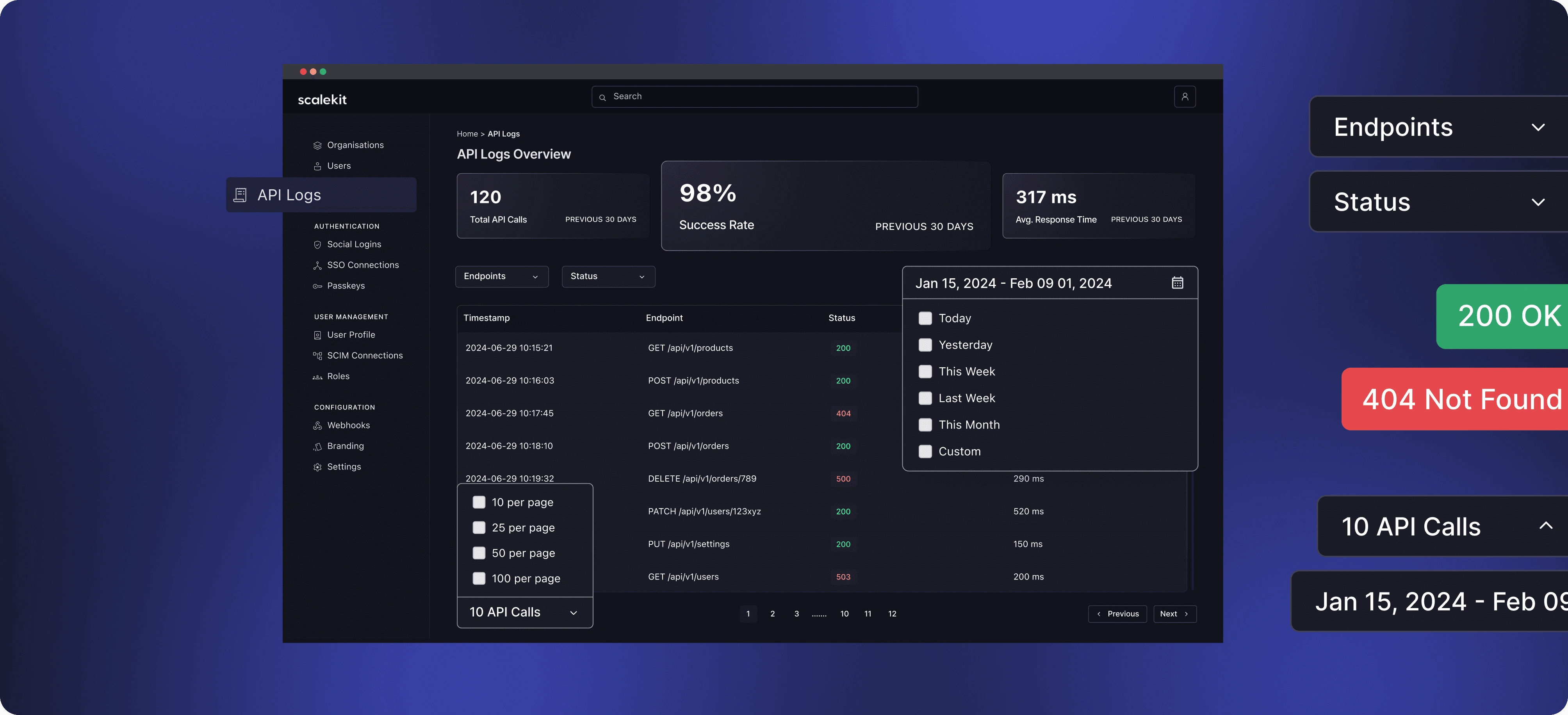This screenshot has width=1568, height=715.
Task: Click the user profile icon in header
Action: pyautogui.click(x=1185, y=97)
